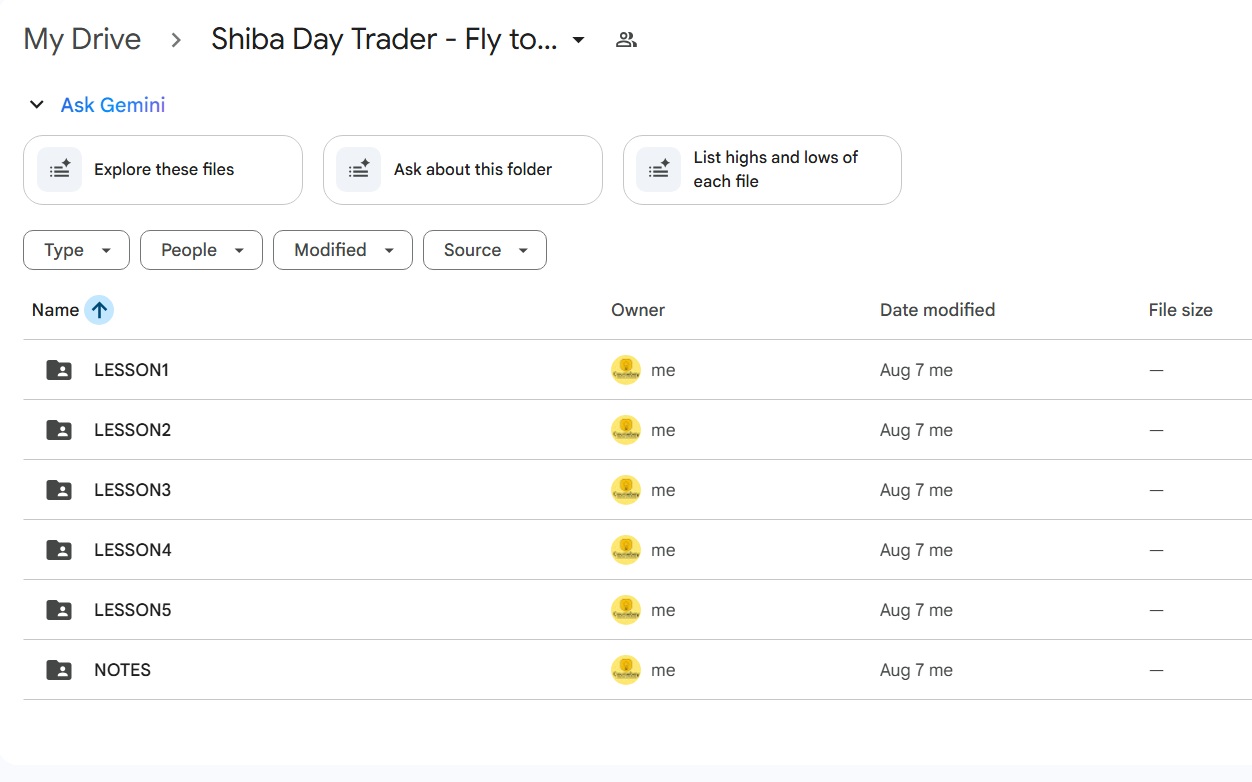Open folder name dropdown arrow in breadcrumb
Viewport: 1252px width, 782px height.
[x=578, y=41]
